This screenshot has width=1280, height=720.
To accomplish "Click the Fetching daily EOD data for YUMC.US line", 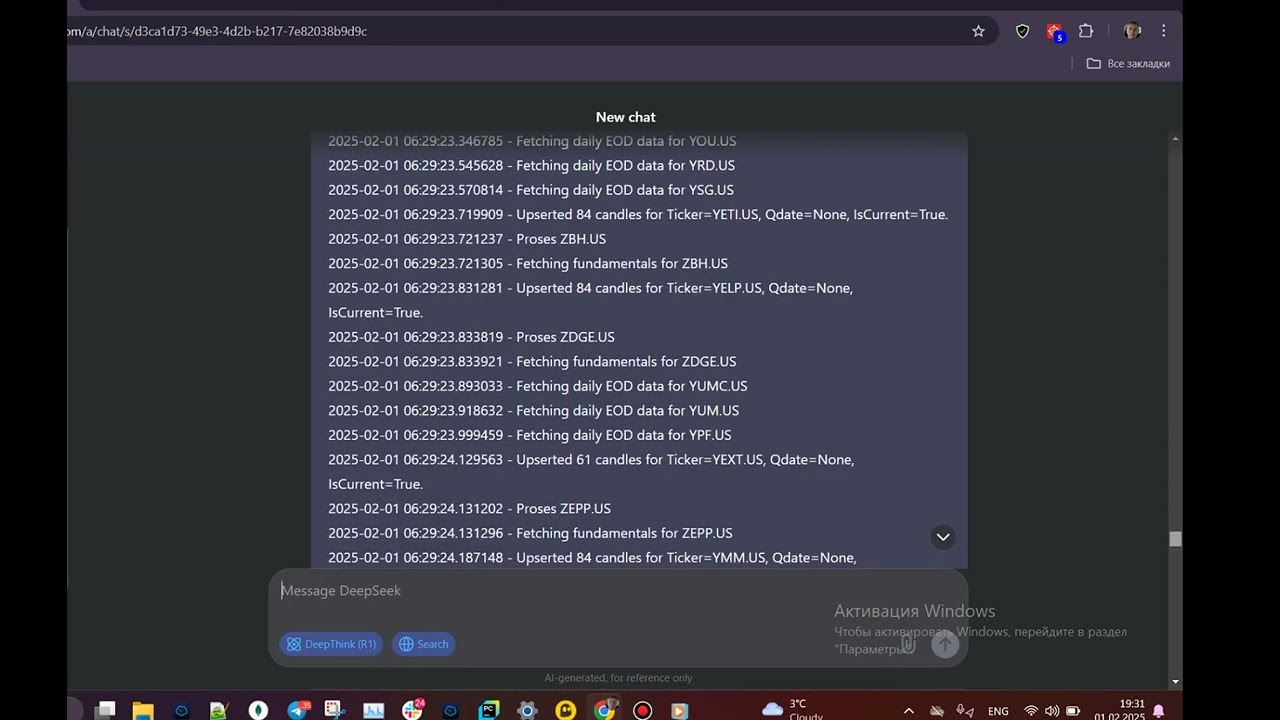I will point(538,386).
